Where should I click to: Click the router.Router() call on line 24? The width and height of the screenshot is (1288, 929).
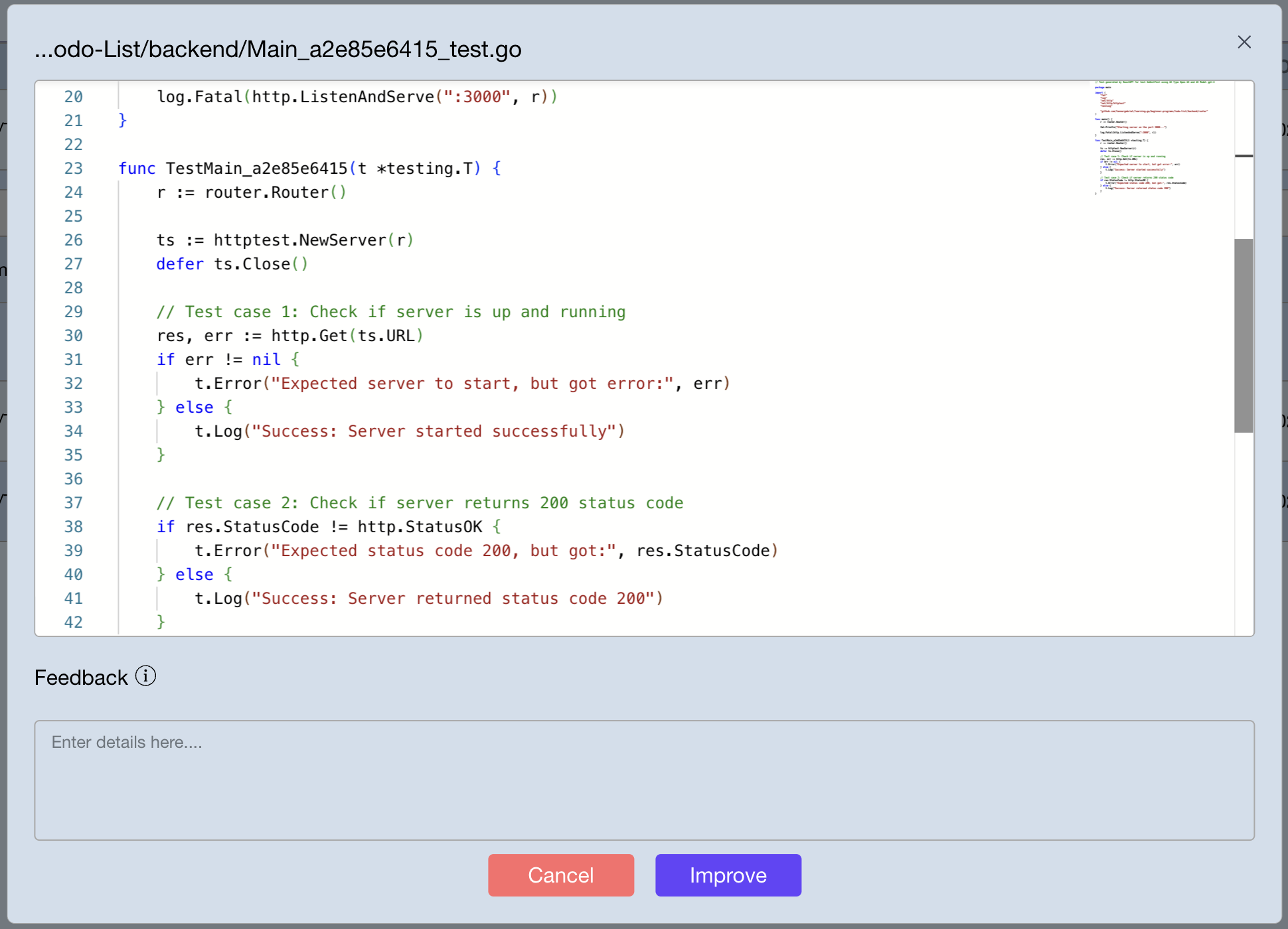[x=276, y=192]
